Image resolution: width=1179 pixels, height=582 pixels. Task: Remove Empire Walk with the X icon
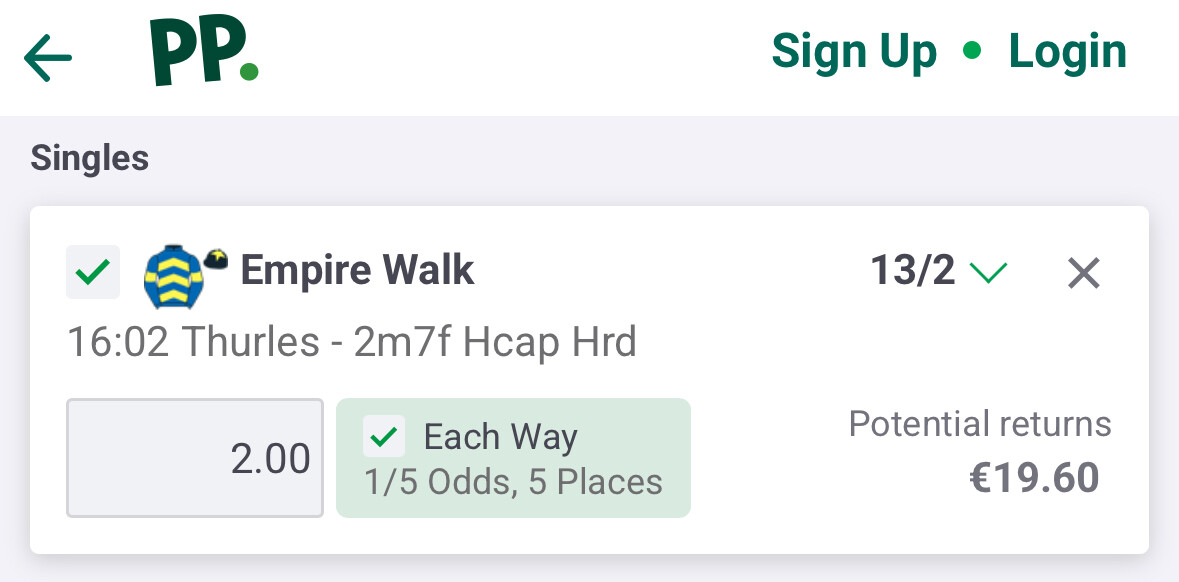click(x=1084, y=272)
